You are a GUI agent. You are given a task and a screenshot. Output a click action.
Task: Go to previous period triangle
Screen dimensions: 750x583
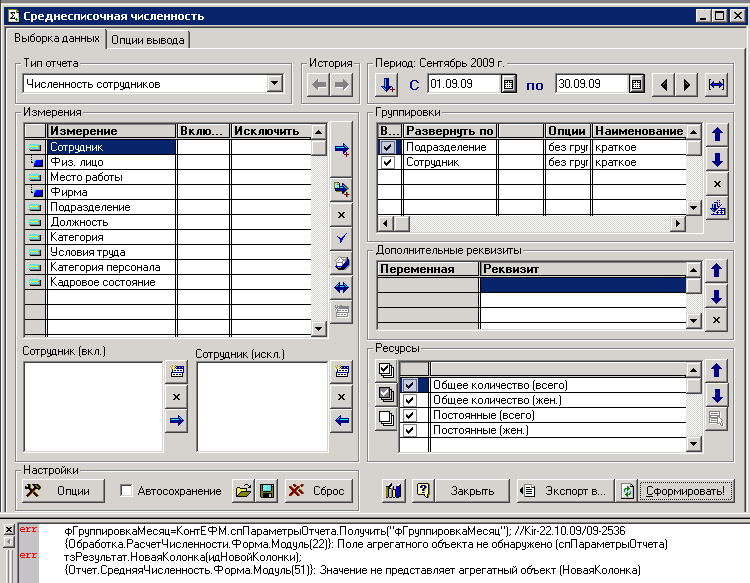pos(663,85)
